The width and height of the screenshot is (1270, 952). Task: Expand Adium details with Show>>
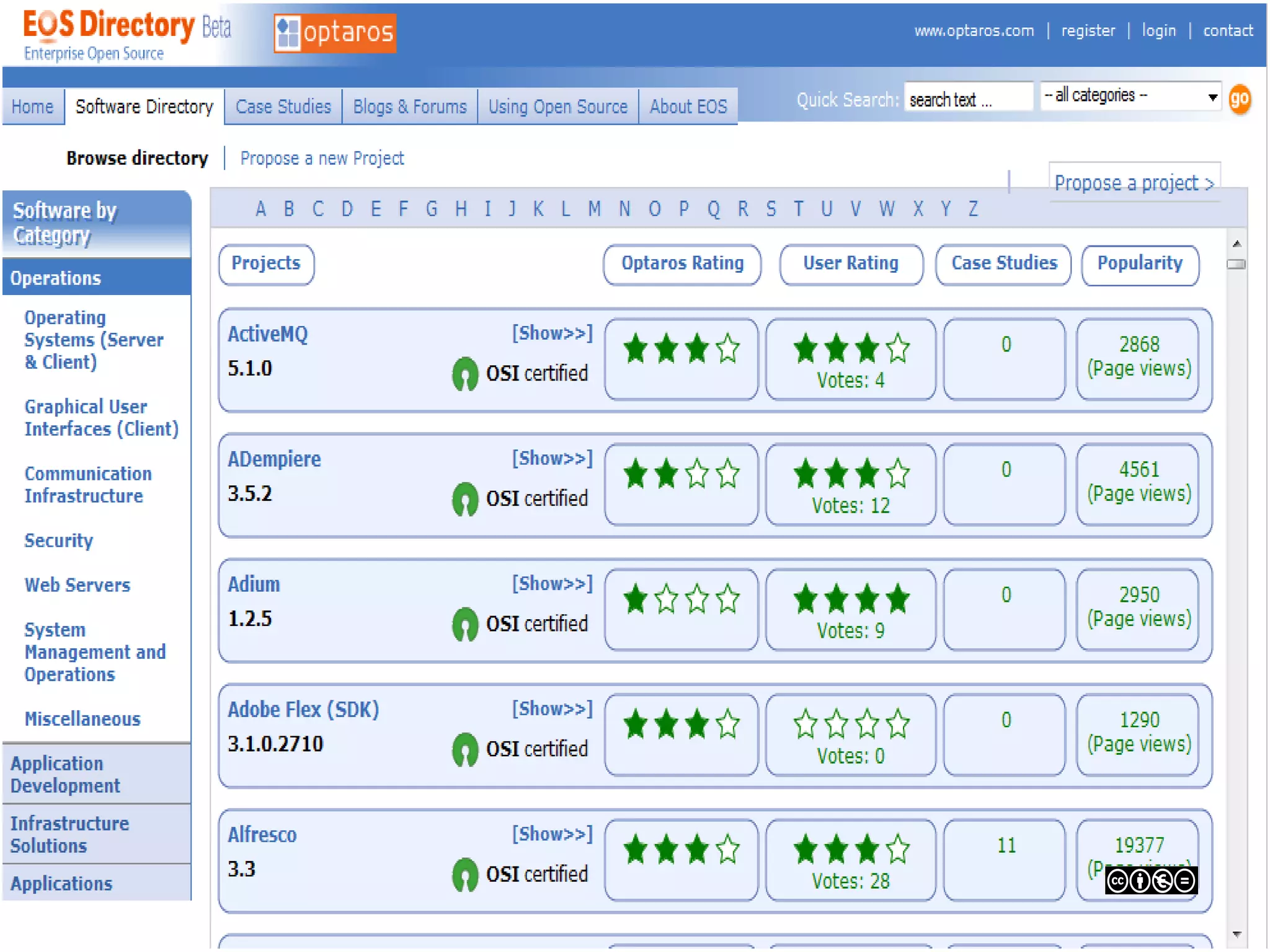click(552, 584)
